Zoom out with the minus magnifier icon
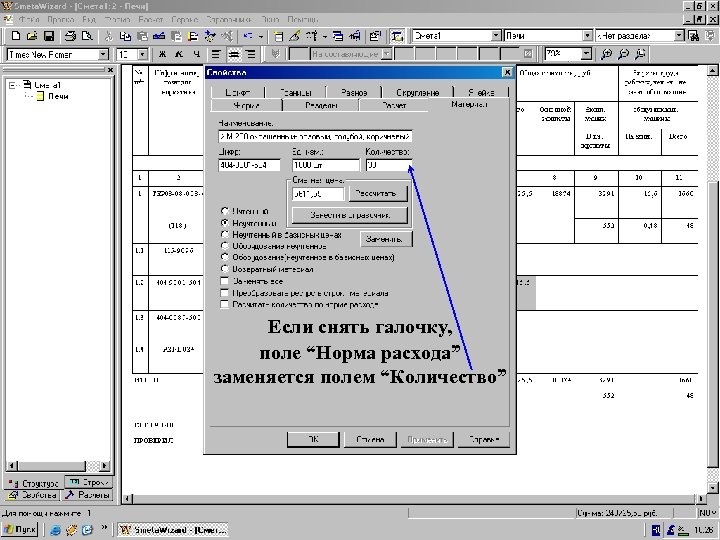 pyautogui.click(x=623, y=54)
